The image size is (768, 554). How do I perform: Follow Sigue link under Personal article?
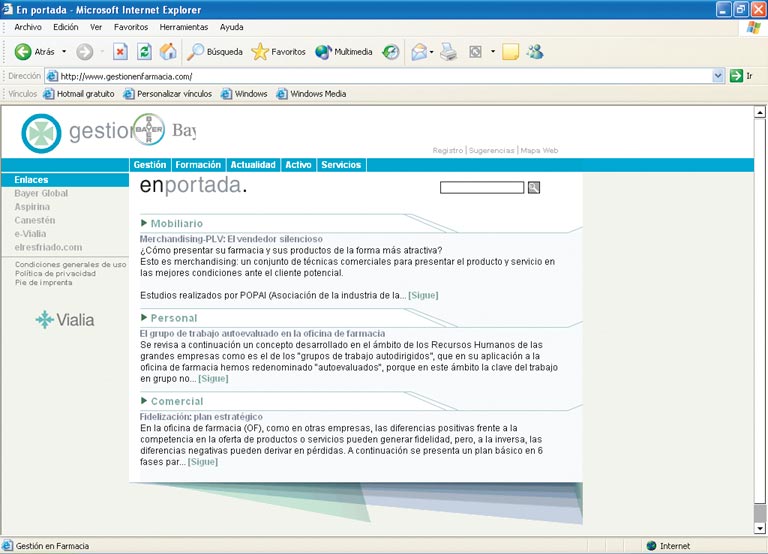213,378
